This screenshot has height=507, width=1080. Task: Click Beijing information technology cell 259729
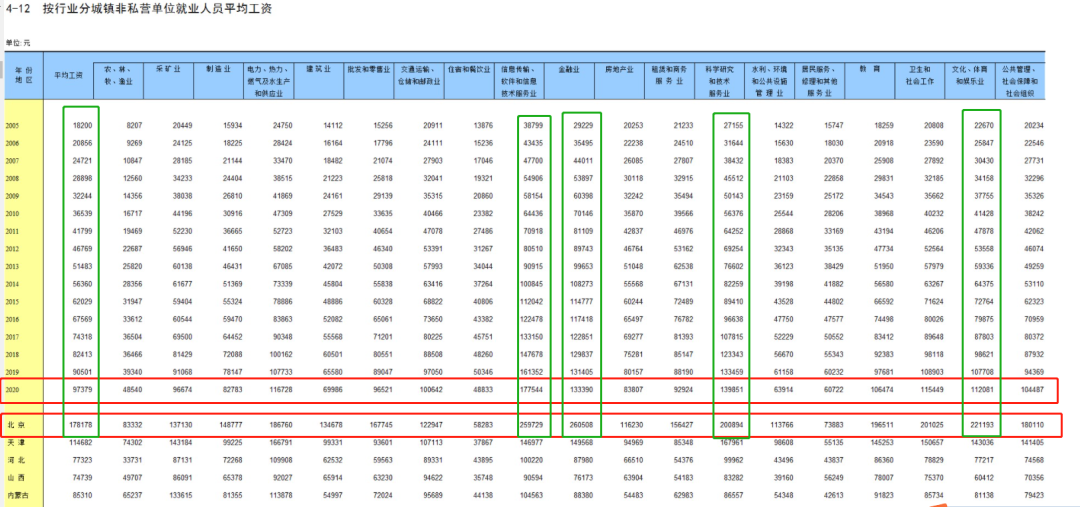click(x=530, y=426)
